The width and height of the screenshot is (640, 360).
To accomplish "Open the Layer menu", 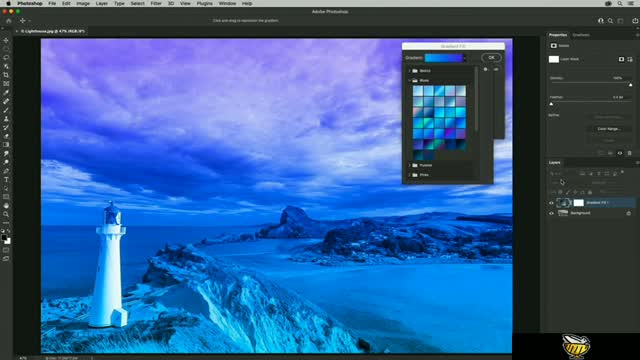I will 102,3.
